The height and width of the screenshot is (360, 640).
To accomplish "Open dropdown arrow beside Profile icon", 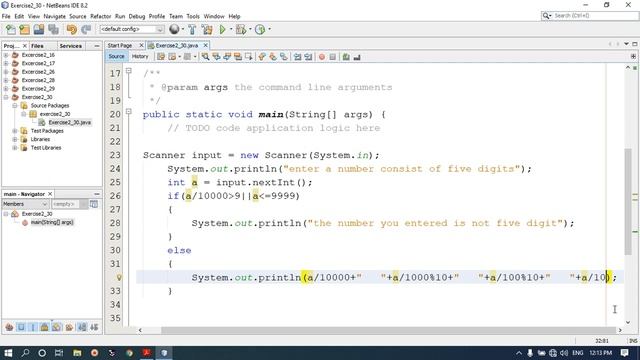I will (269, 29).
